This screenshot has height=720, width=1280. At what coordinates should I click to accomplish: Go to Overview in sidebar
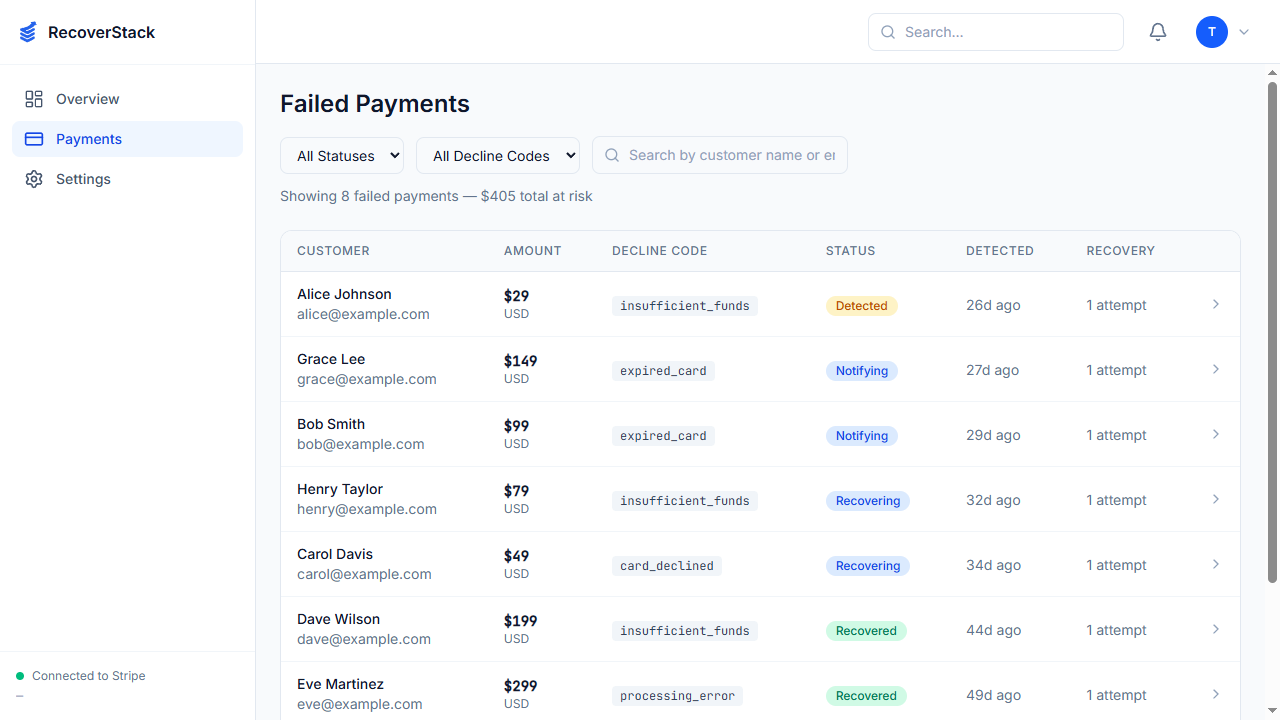point(127,99)
